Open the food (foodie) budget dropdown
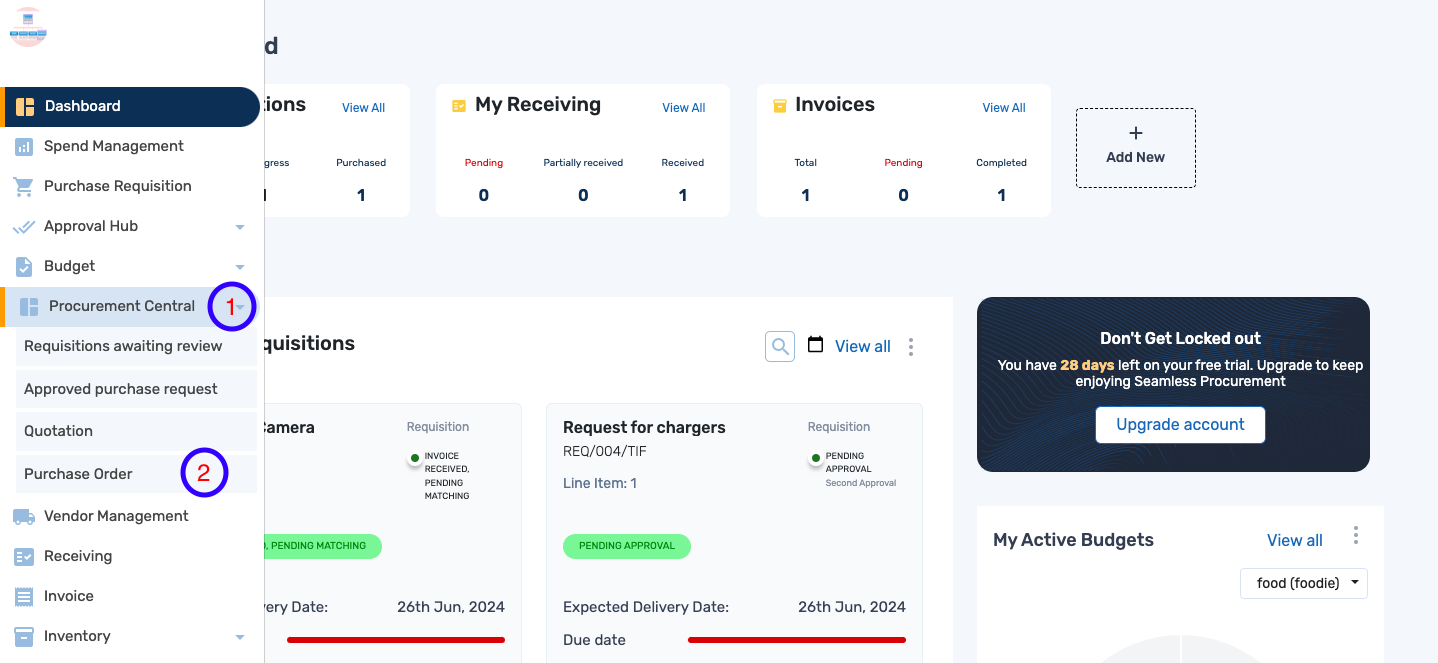 pos(1303,583)
